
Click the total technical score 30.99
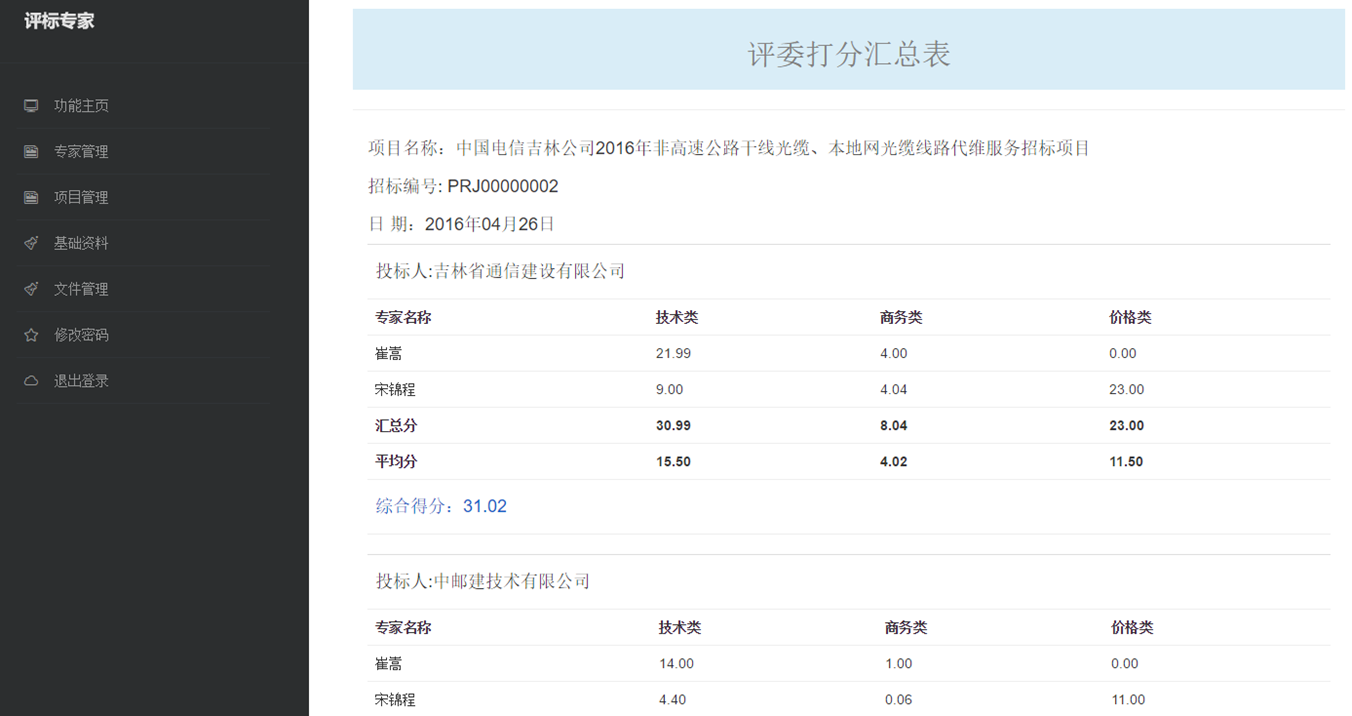[x=673, y=426]
